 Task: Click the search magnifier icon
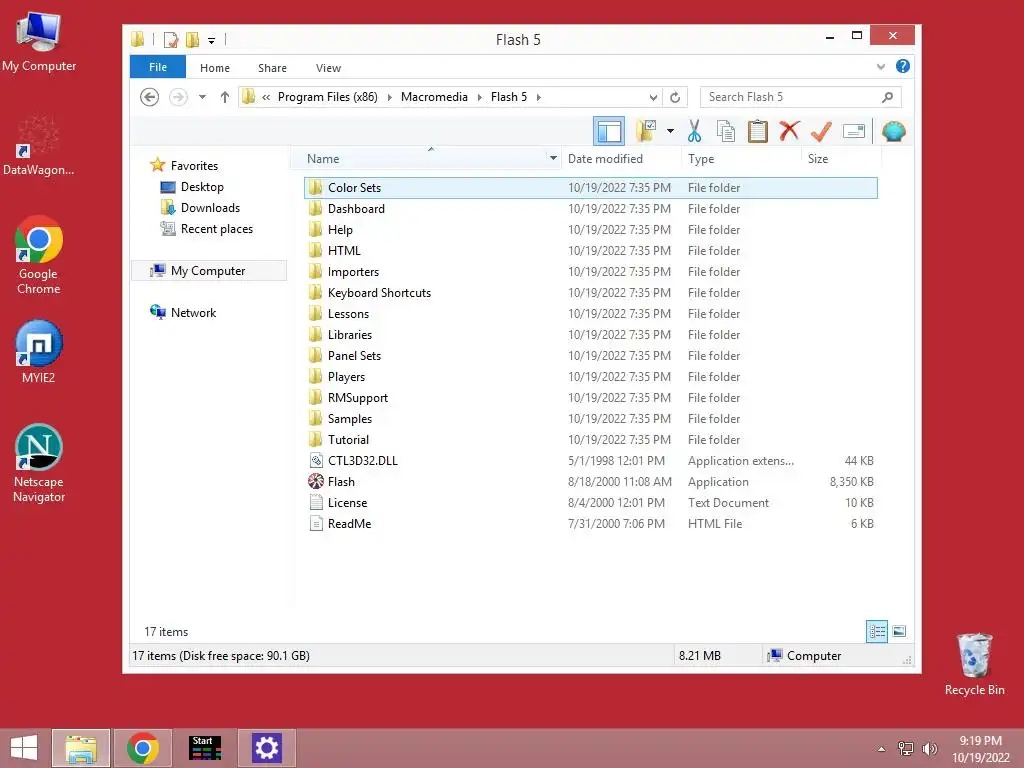click(888, 97)
